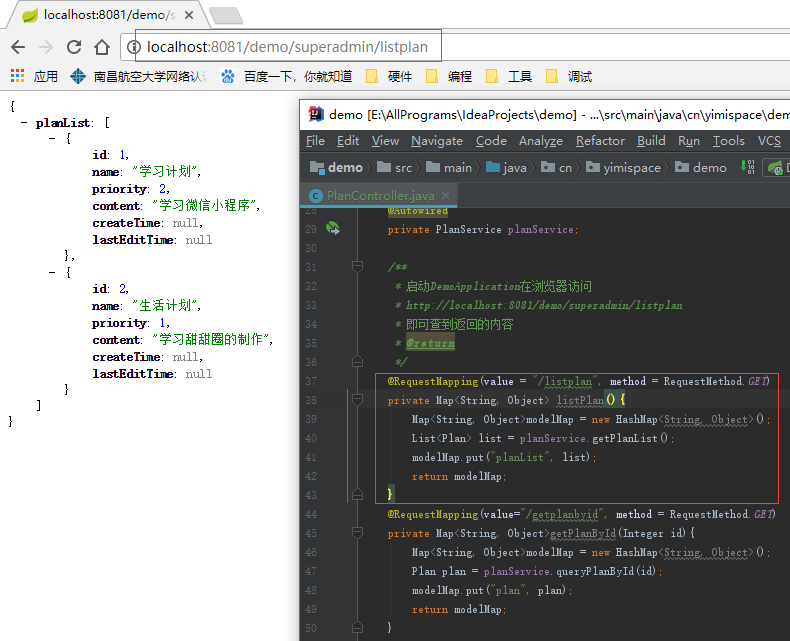Open a new browser tab
790x641 pixels.
[226, 16]
